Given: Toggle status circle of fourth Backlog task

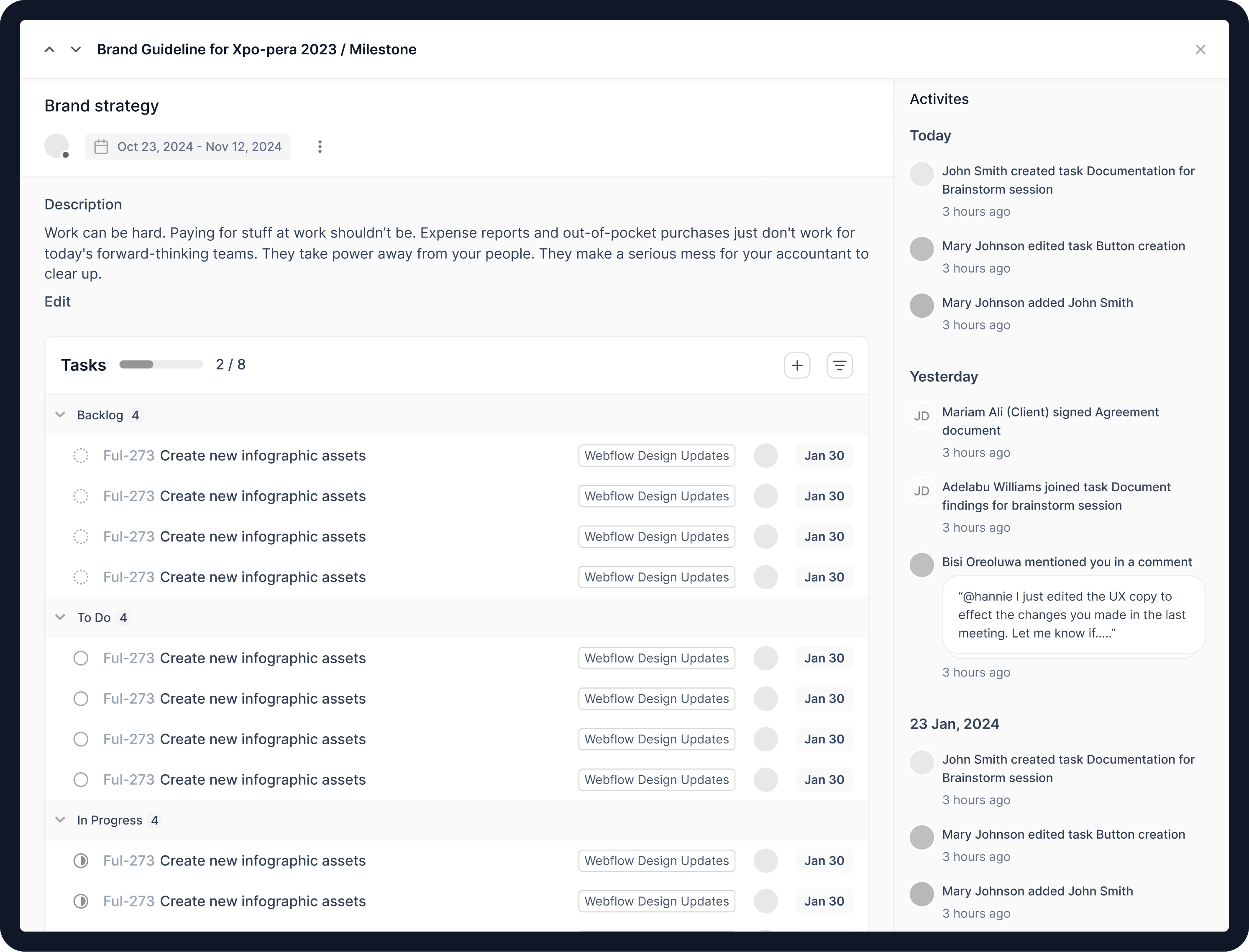Looking at the screenshot, I should tap(81, 577).
